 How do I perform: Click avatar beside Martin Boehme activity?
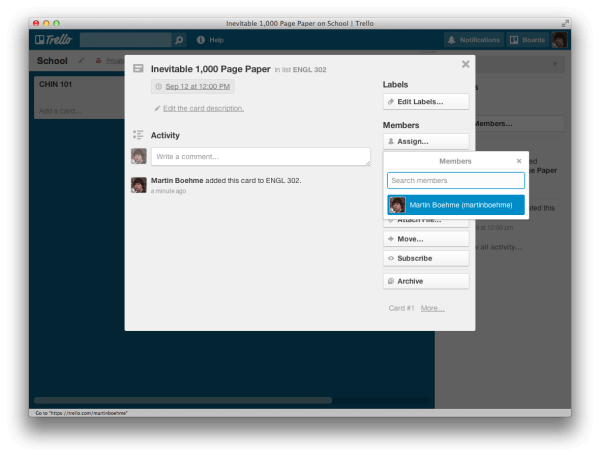coord(139,185)
